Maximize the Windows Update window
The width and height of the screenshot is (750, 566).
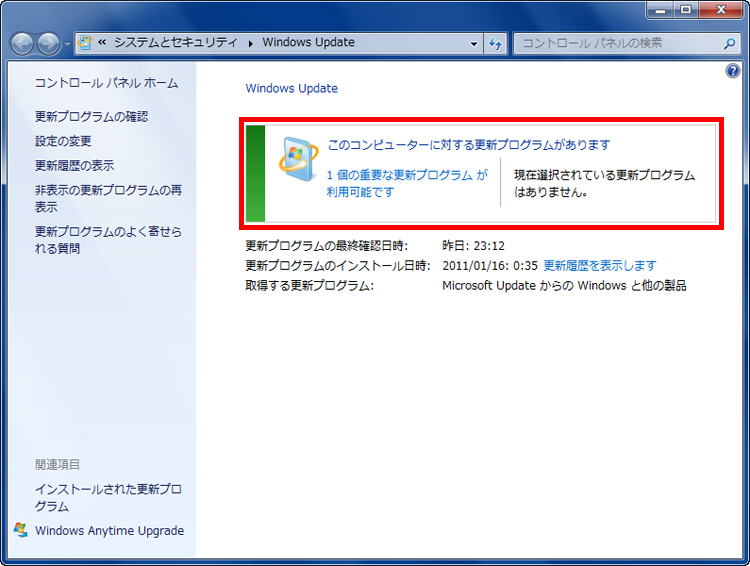[686, 10]
